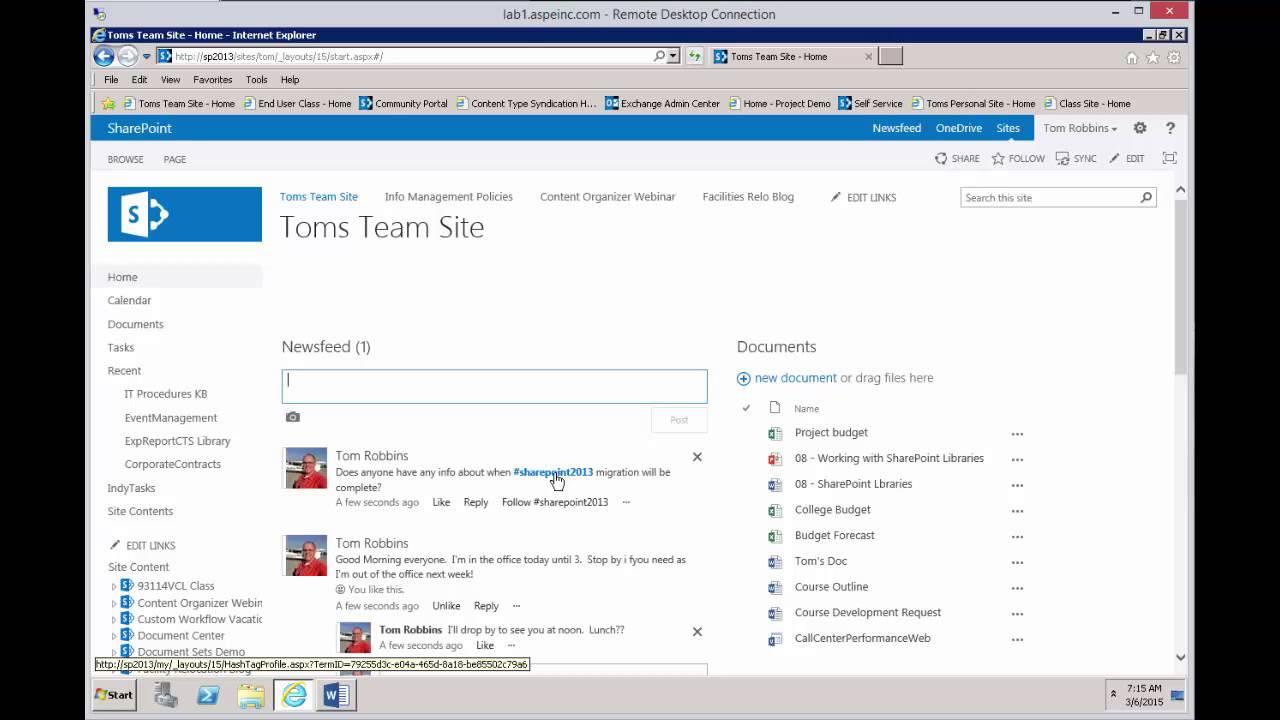
Task: Expand the 93114VCL Class tree node
Action: [114, 587]
